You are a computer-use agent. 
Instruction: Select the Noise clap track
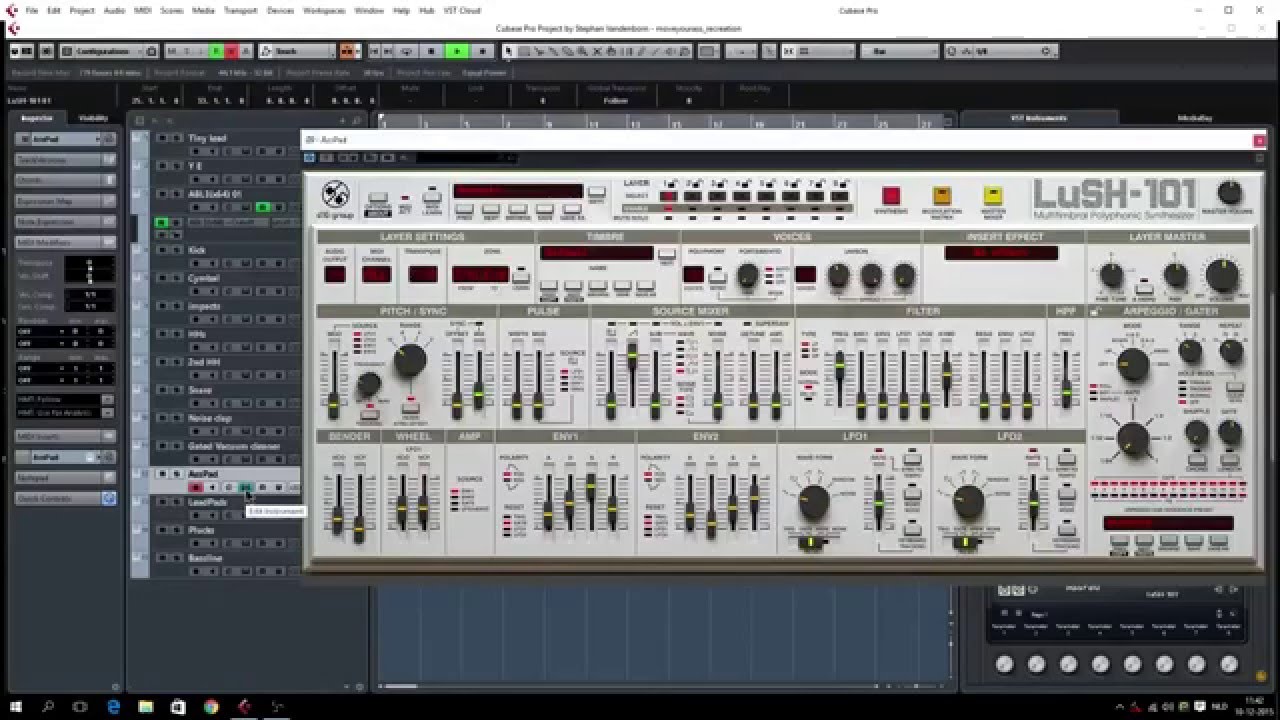point(210,418)
